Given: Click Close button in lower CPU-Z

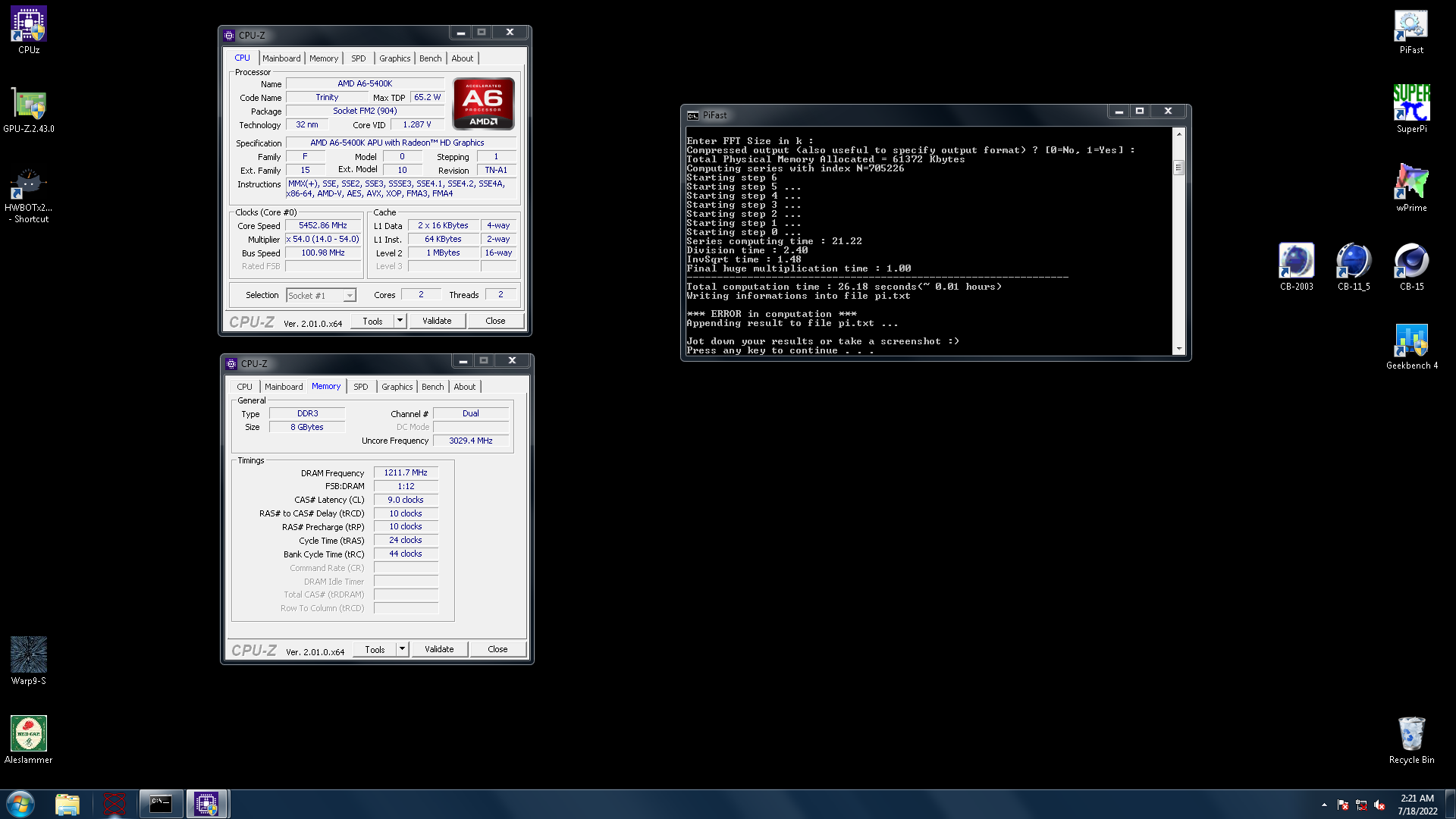Looking at the screenshot, I should [x=497, y=649].
